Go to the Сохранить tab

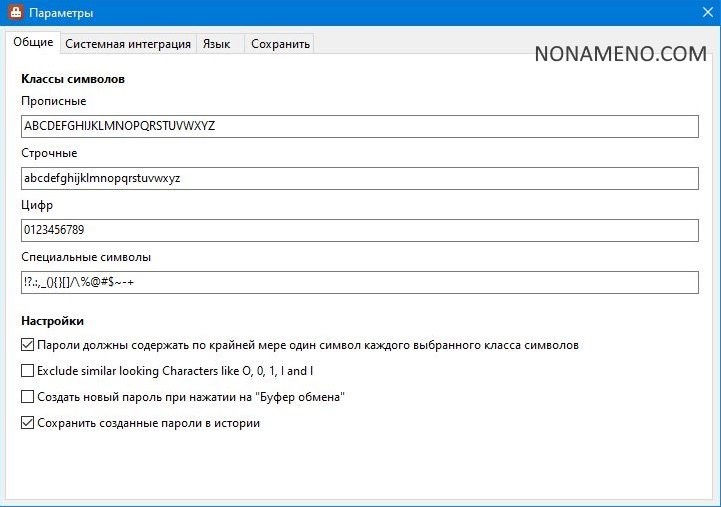280,44
